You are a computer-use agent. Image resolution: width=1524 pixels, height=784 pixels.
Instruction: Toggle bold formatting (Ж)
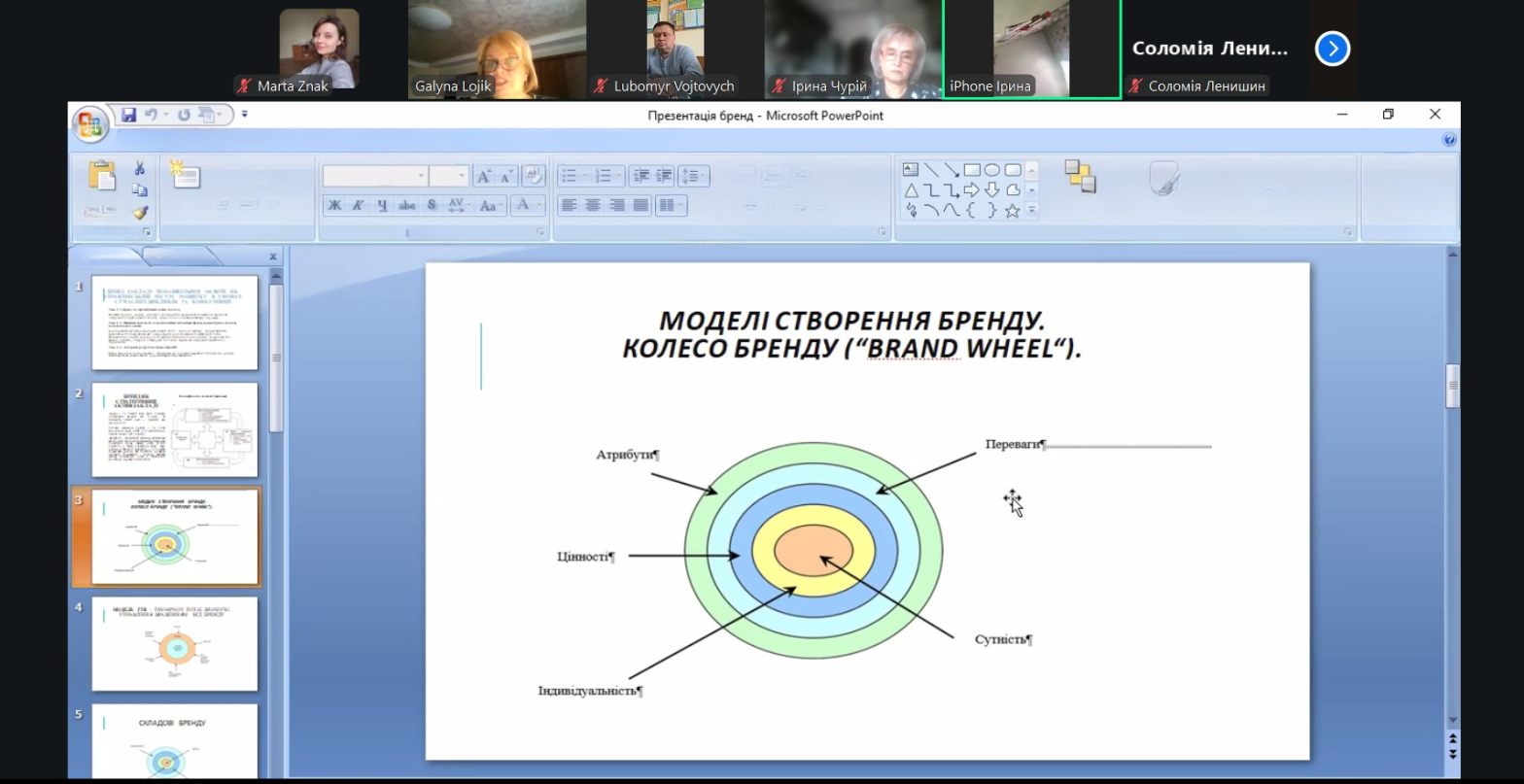[x=335, y=206]
